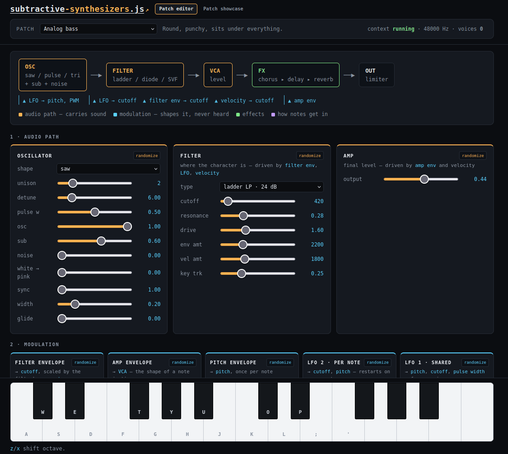Click velocity → cutoff modulation tag
The height and width of the screenshot is (454, 508).
244,101
